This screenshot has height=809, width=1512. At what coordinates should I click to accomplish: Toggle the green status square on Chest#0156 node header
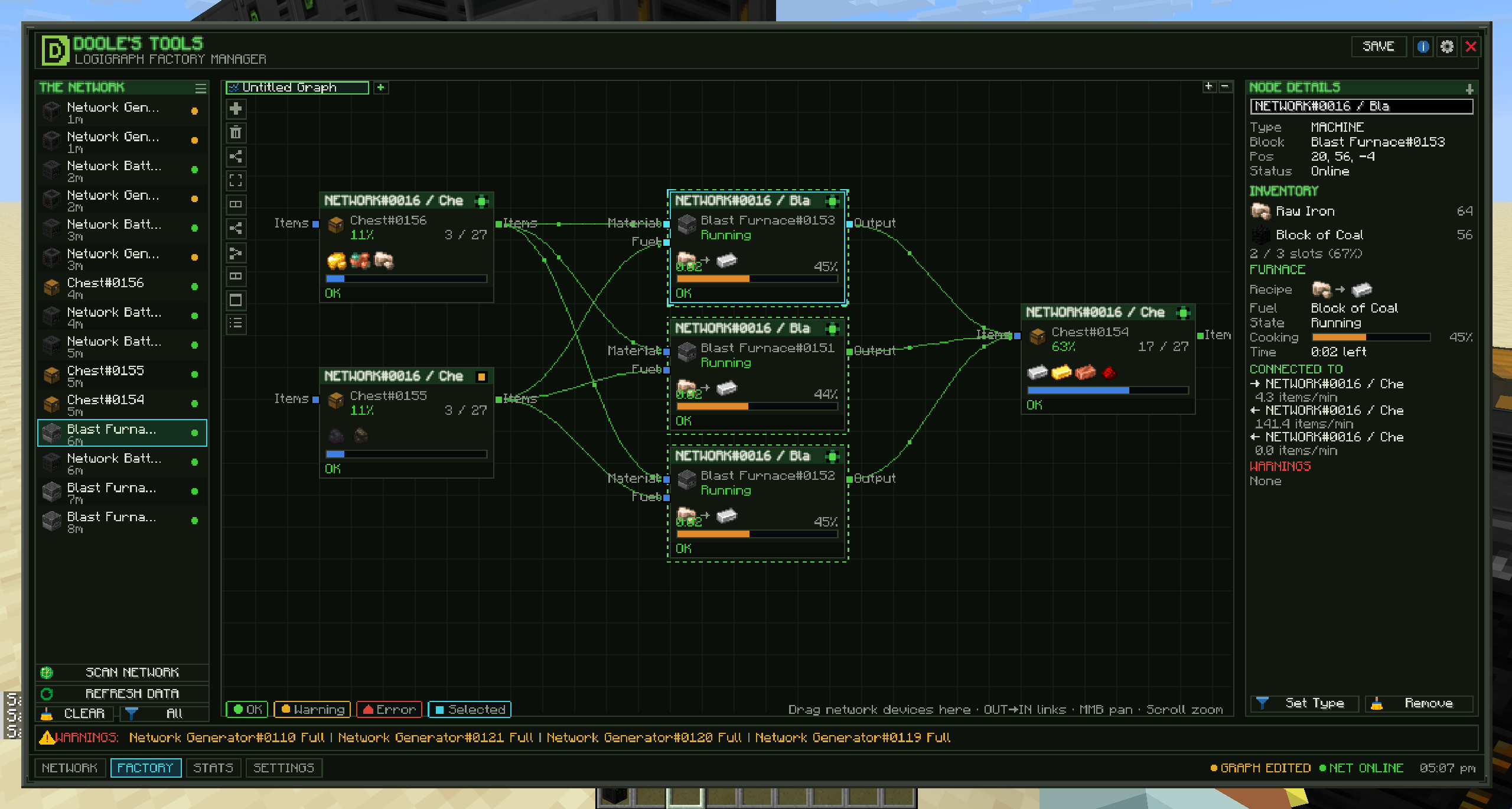[x=481, y=202]
